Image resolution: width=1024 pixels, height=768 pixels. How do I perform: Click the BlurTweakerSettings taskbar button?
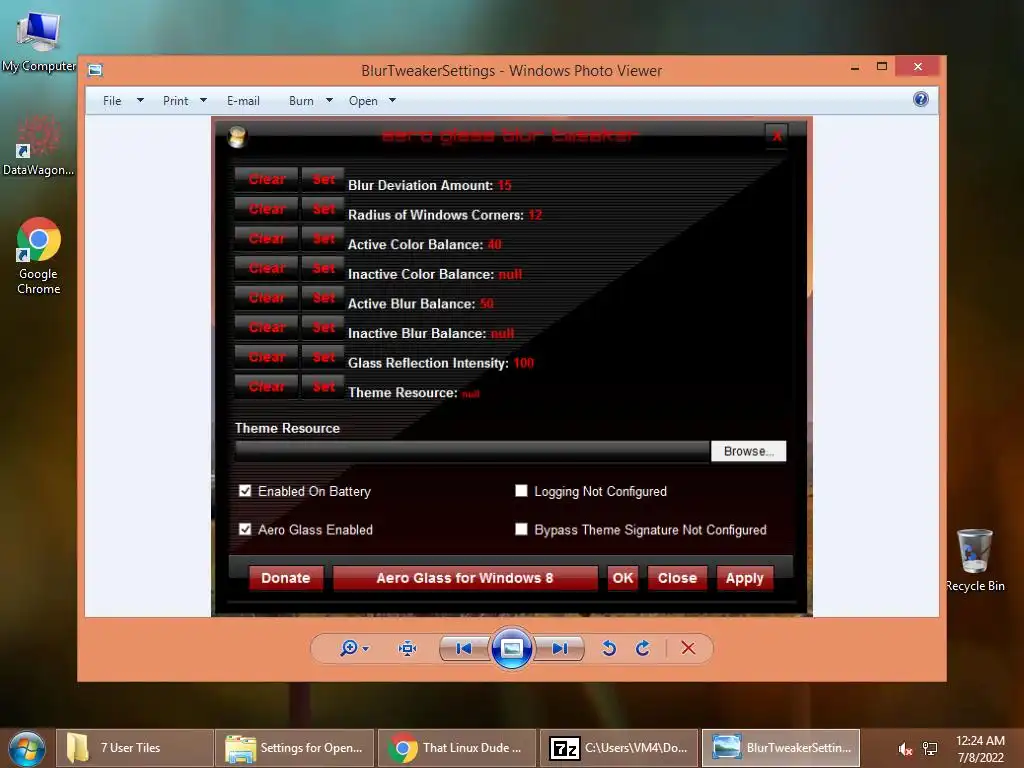[780, 748]
